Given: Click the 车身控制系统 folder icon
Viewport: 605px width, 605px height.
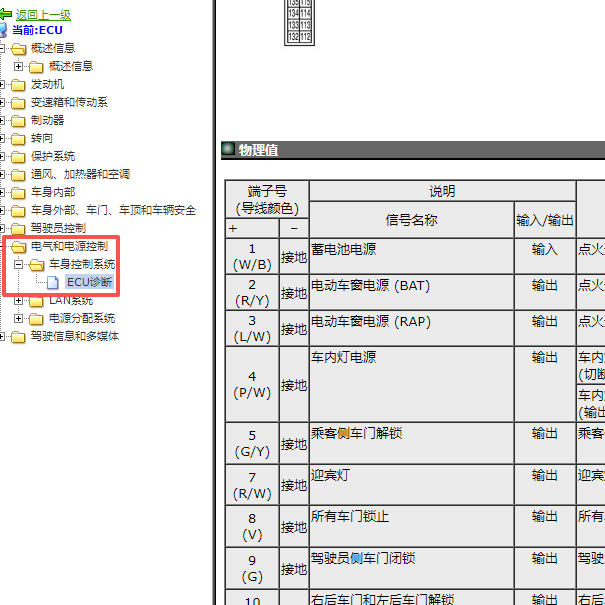Looking at the screenshot, I should tap(37, 265).
